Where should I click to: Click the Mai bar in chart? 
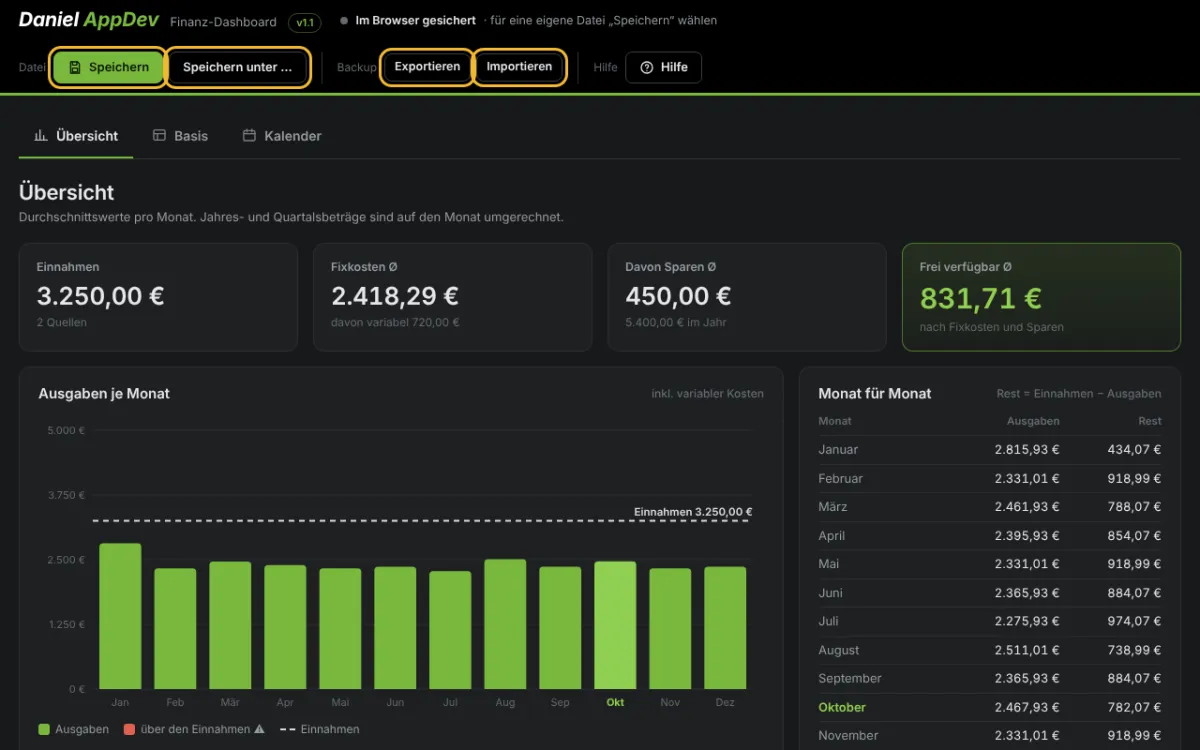point(340,629)
